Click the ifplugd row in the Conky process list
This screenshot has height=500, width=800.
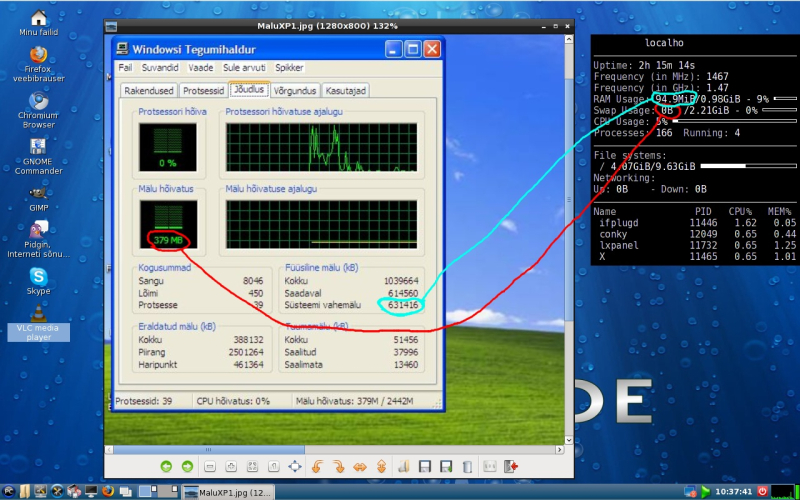pyautogui.click(x=695, y=223)
